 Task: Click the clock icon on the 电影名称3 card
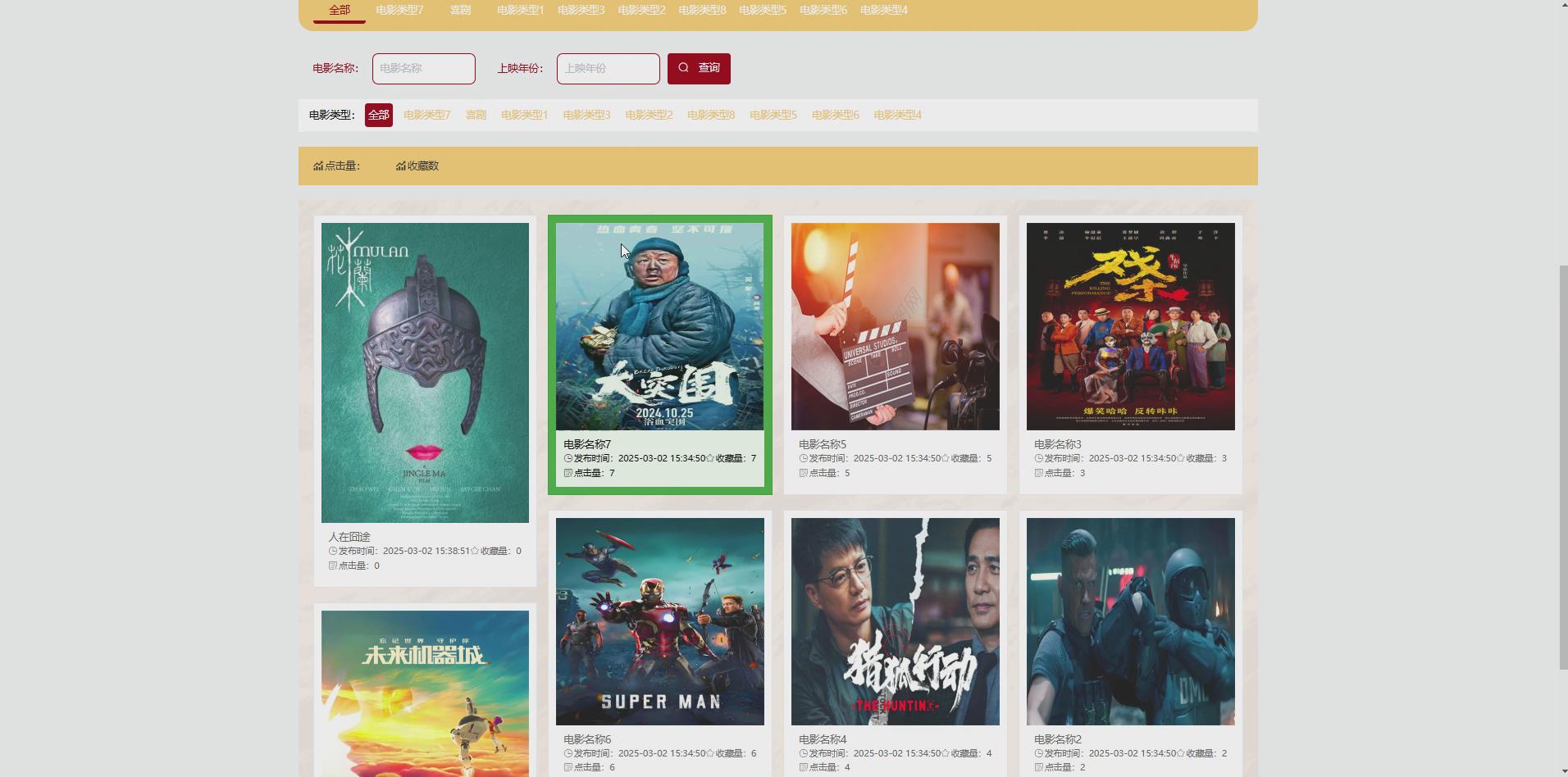1039,459
